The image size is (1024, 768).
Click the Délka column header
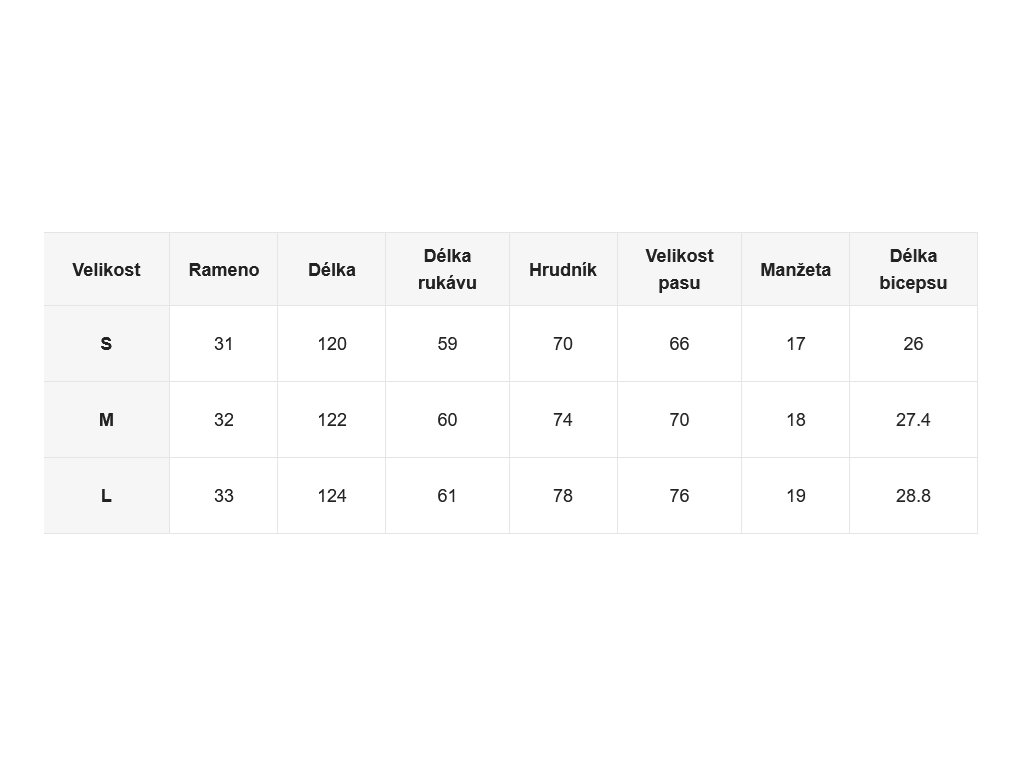(x=332, y=269)
